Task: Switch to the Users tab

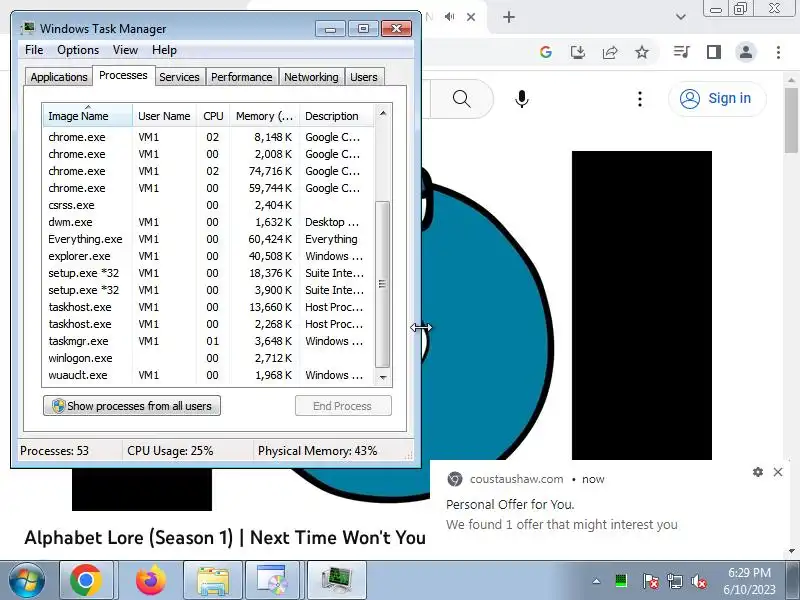Action: coord(364,77)
